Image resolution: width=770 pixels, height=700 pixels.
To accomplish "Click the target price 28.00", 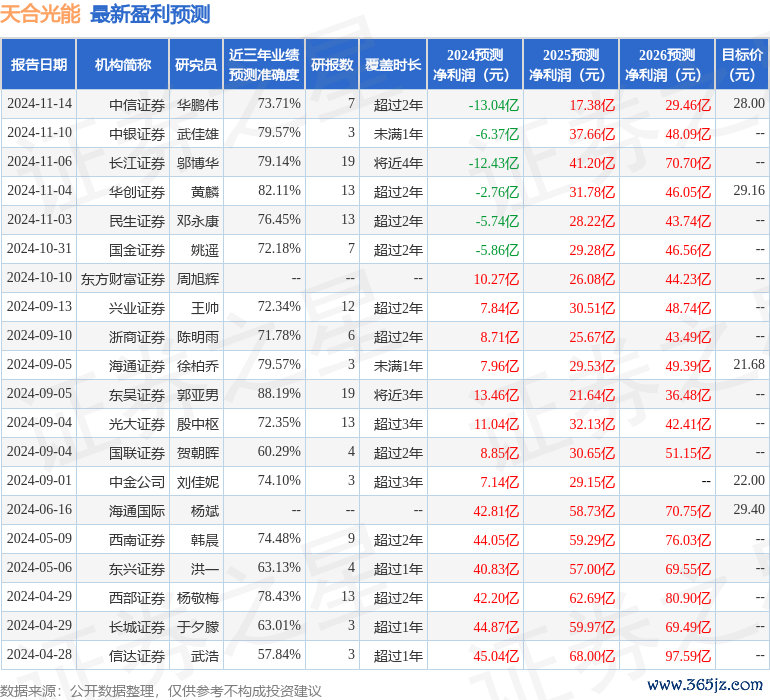I will click(749, 104).
